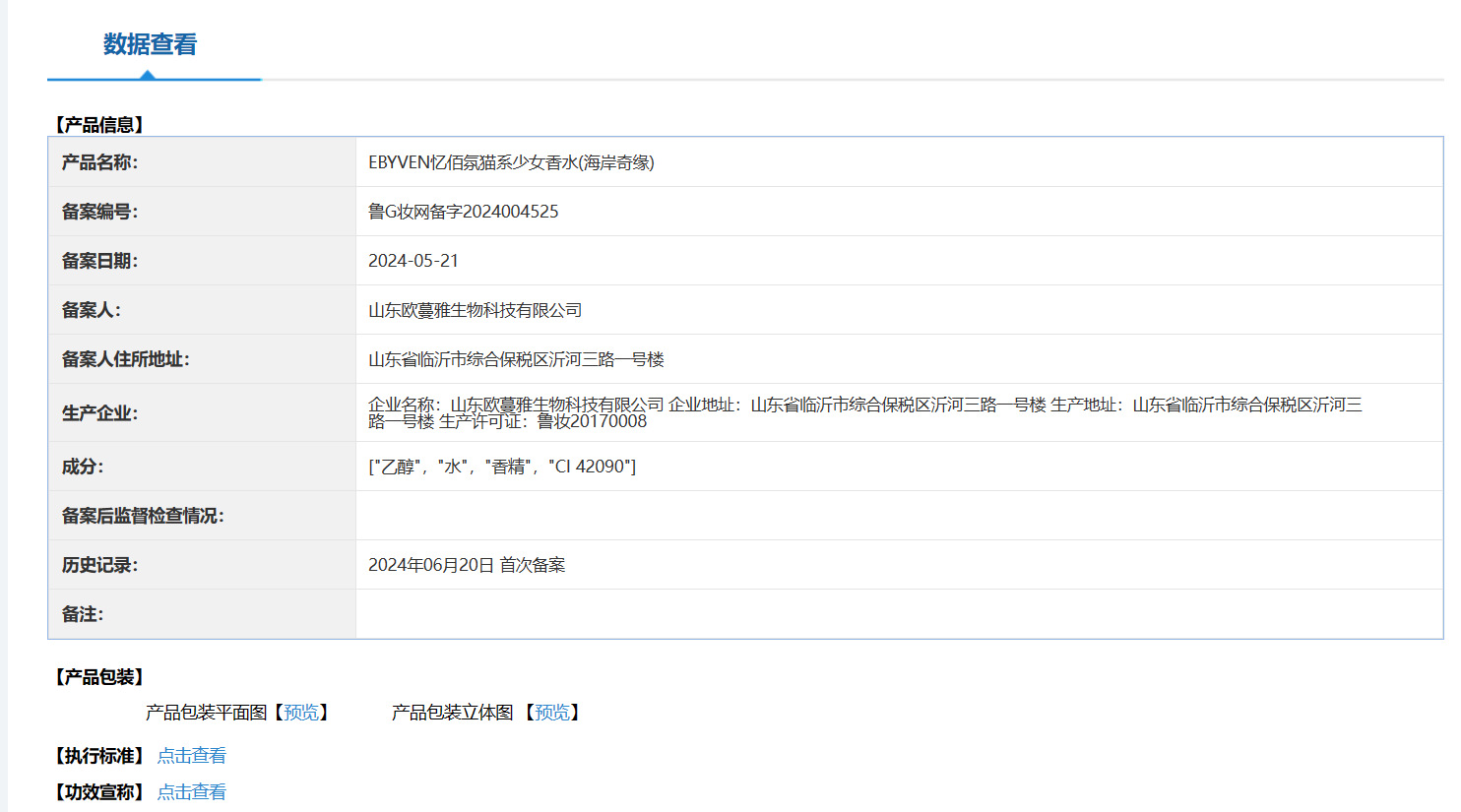Image resolution: width=1461 pixels, height=812 pixels.
Task: Click the 备案编号 row label
Action: point(99,212)
